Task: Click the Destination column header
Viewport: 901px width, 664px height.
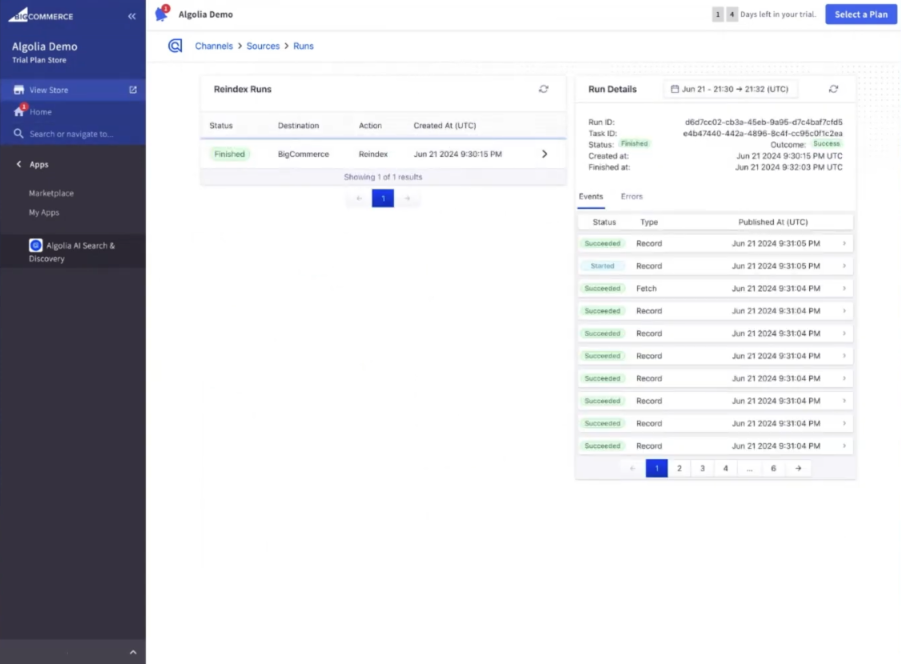Action: [x=298, y=125]
